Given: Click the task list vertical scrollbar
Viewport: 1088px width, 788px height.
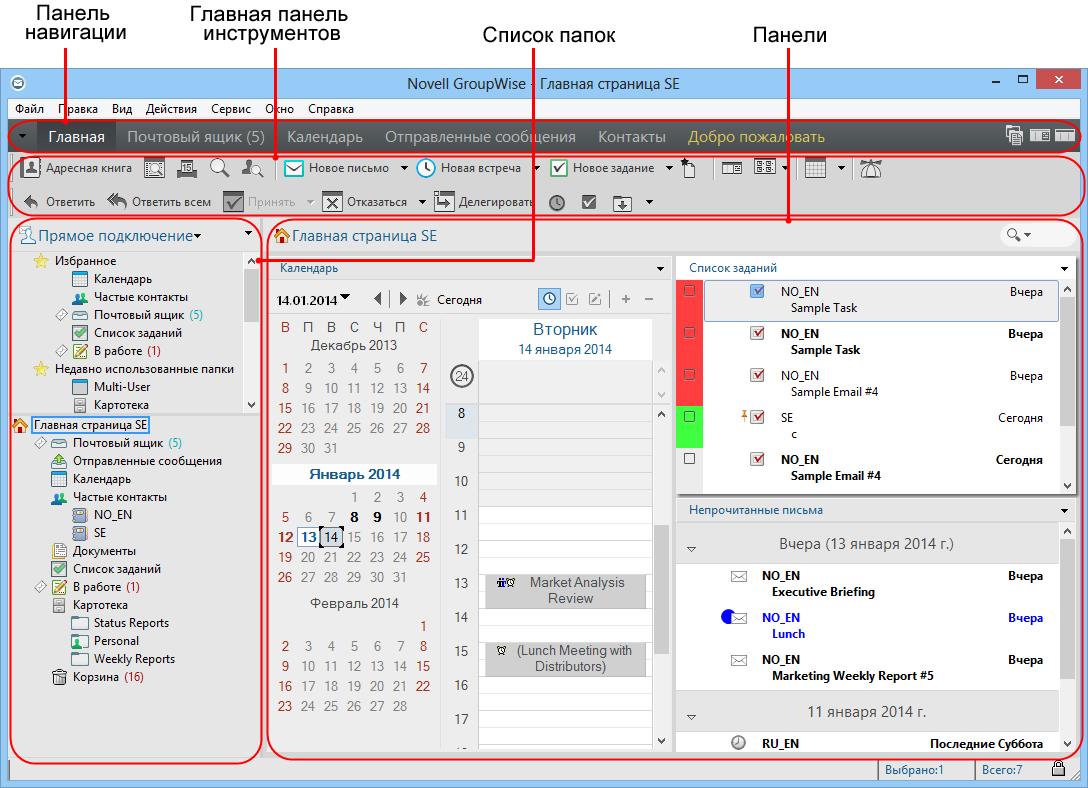Looking at the screenshot, I should click(x=1067, y=388).
